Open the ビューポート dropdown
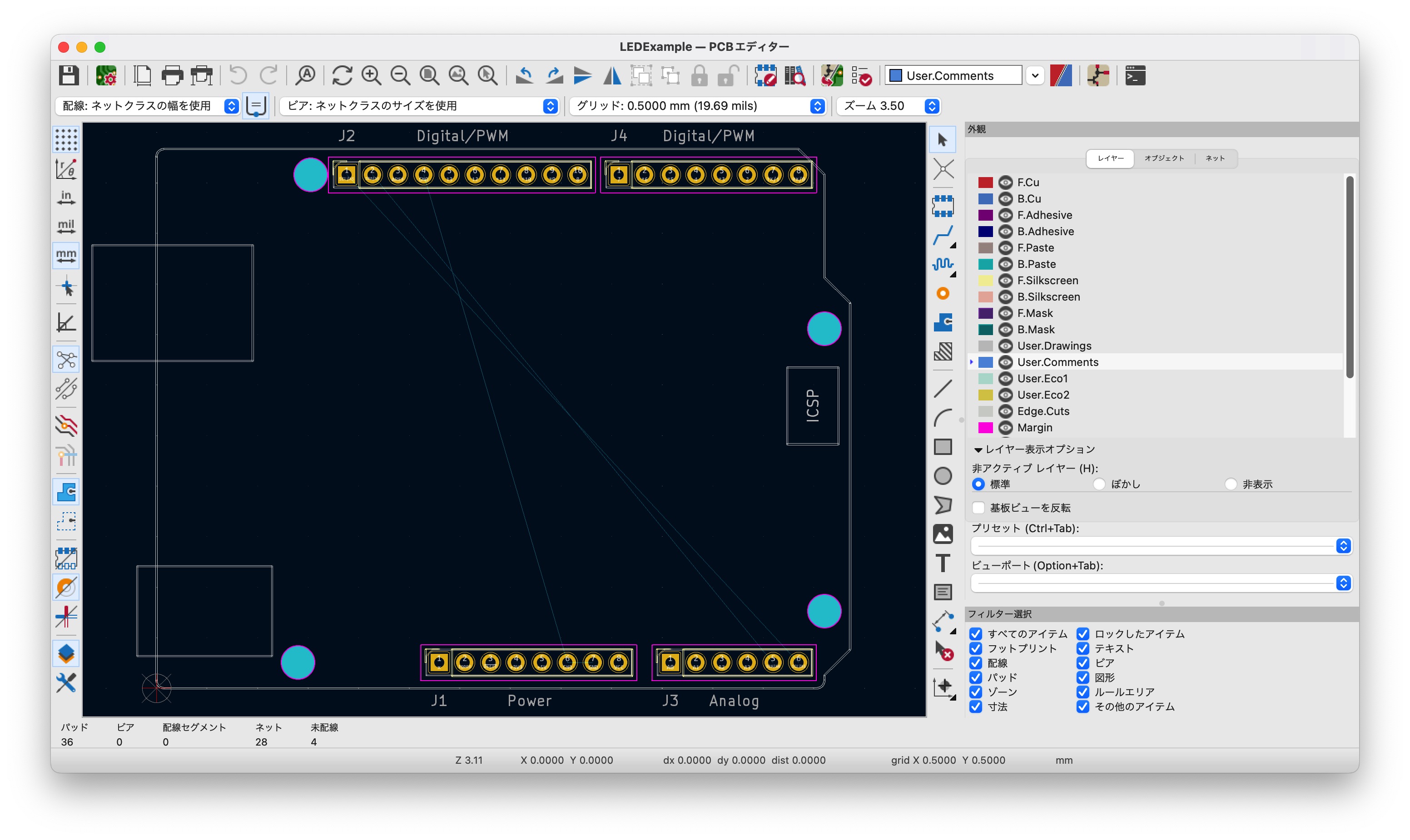The width and height of the screenshot is (1410, 840). click(x=1162, y=583)
